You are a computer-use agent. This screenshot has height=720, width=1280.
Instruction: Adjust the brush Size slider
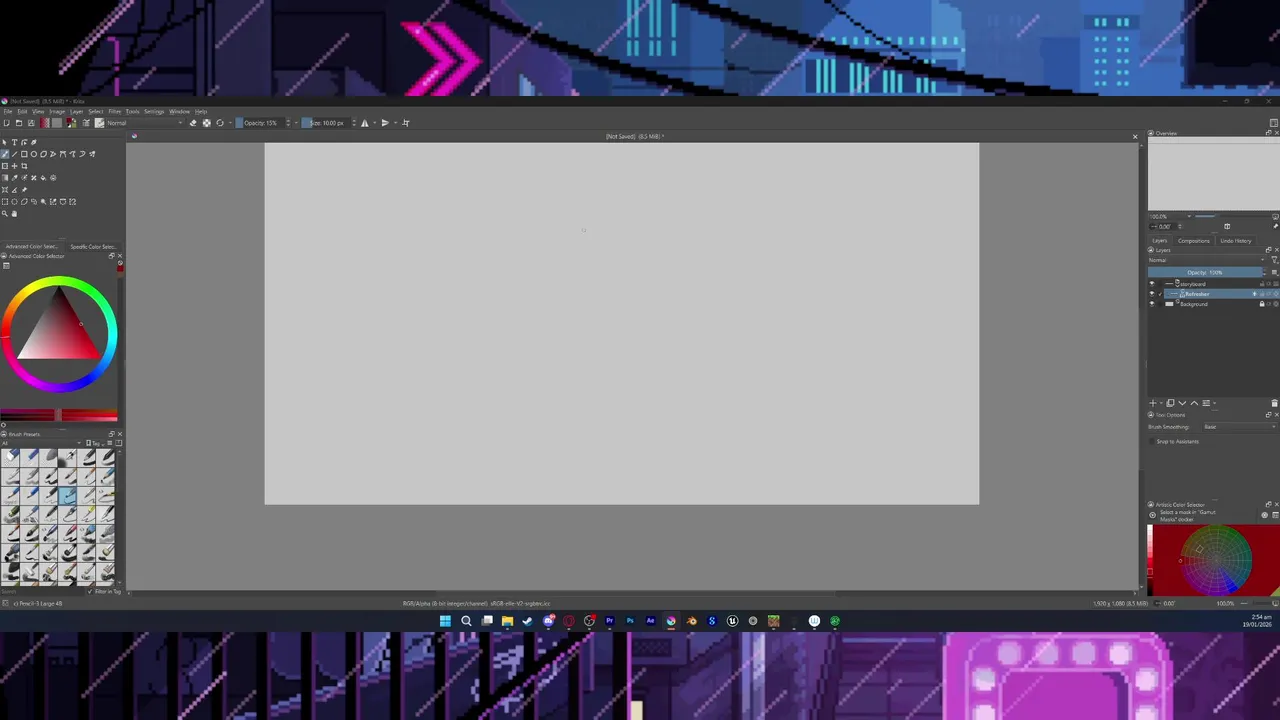click(x=327, y=123)
